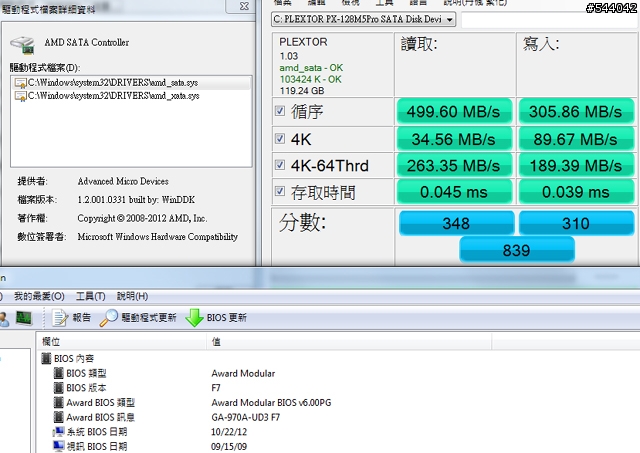This screenshot has height=453, width=640.
Task: Click 4K-64Thrd read result 263.35 MB/s
Action: (x=454, y=165)
